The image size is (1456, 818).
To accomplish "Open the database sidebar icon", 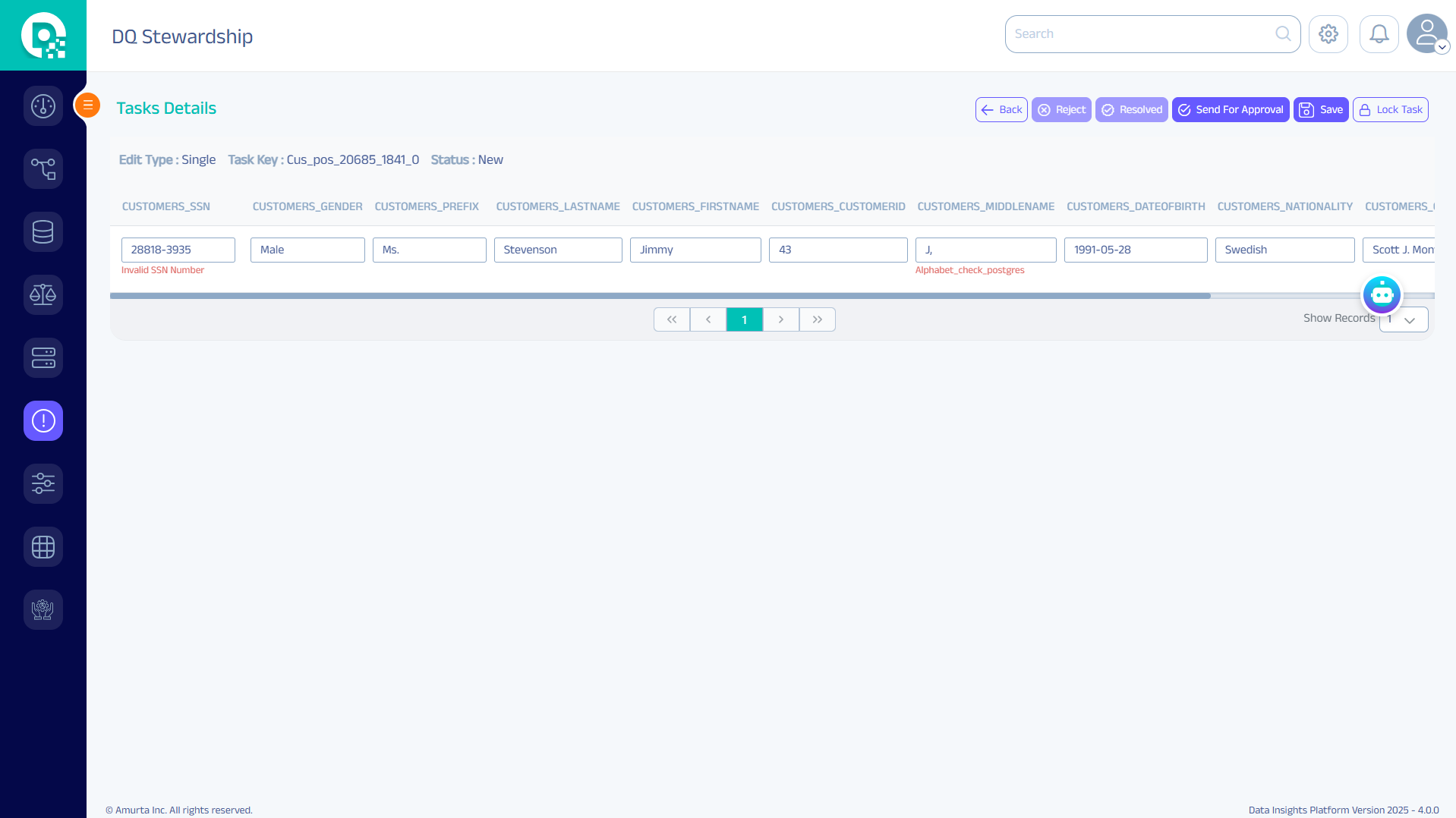I will [43, 231].
